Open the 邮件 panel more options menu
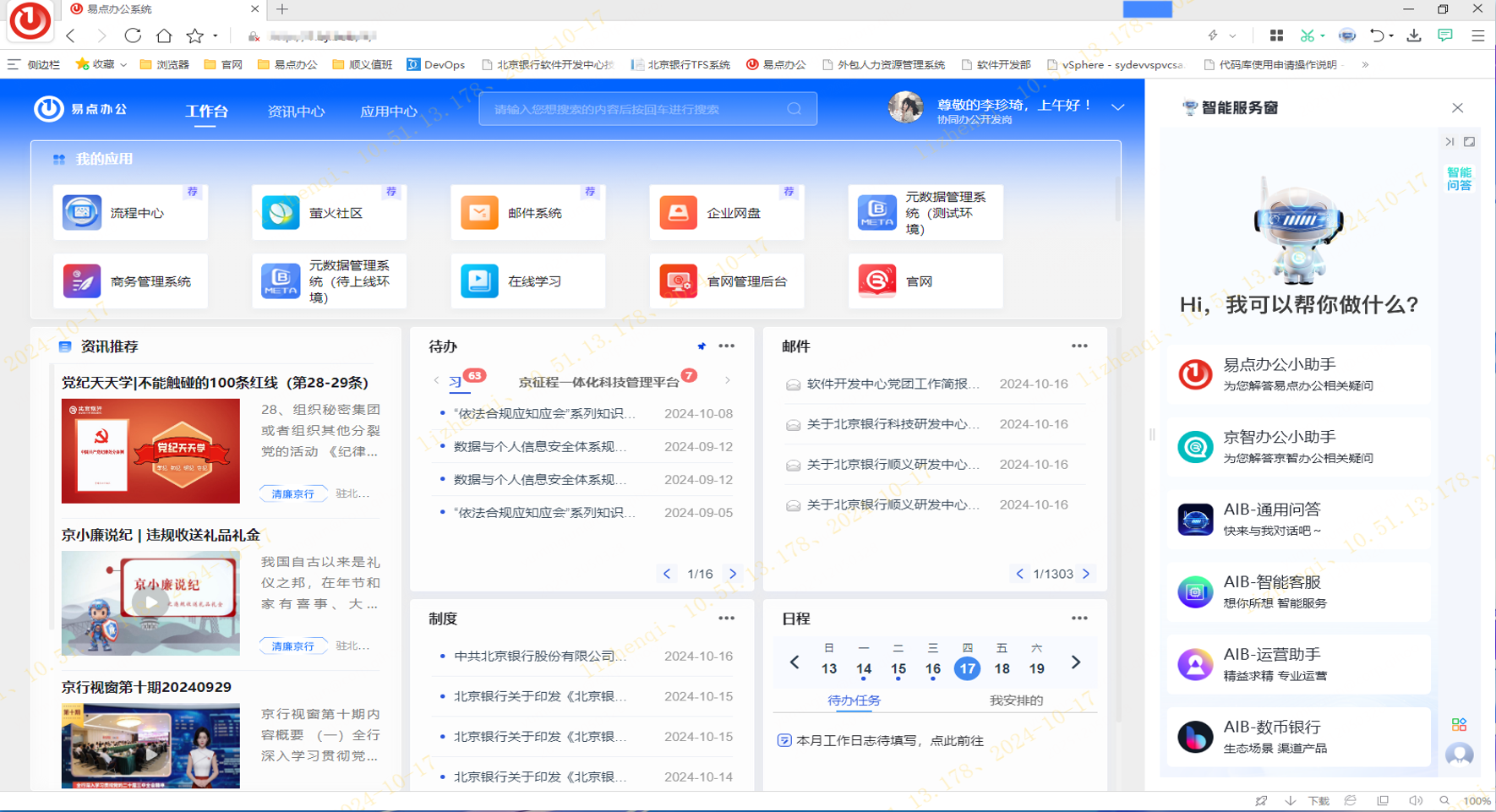The height and width of the screenshot is (812, 1496). click(1079, 346)
